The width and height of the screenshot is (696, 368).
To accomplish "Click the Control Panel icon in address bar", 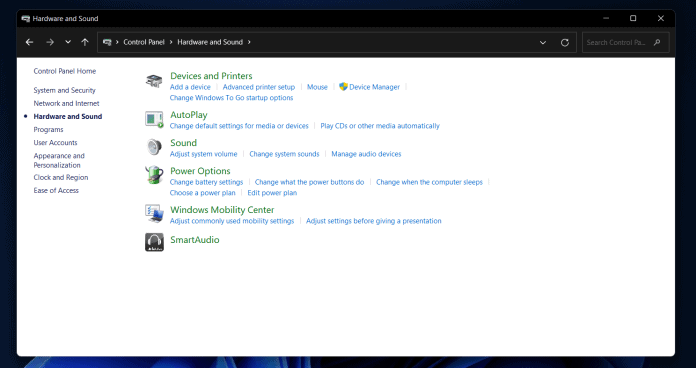I will 107,42.
